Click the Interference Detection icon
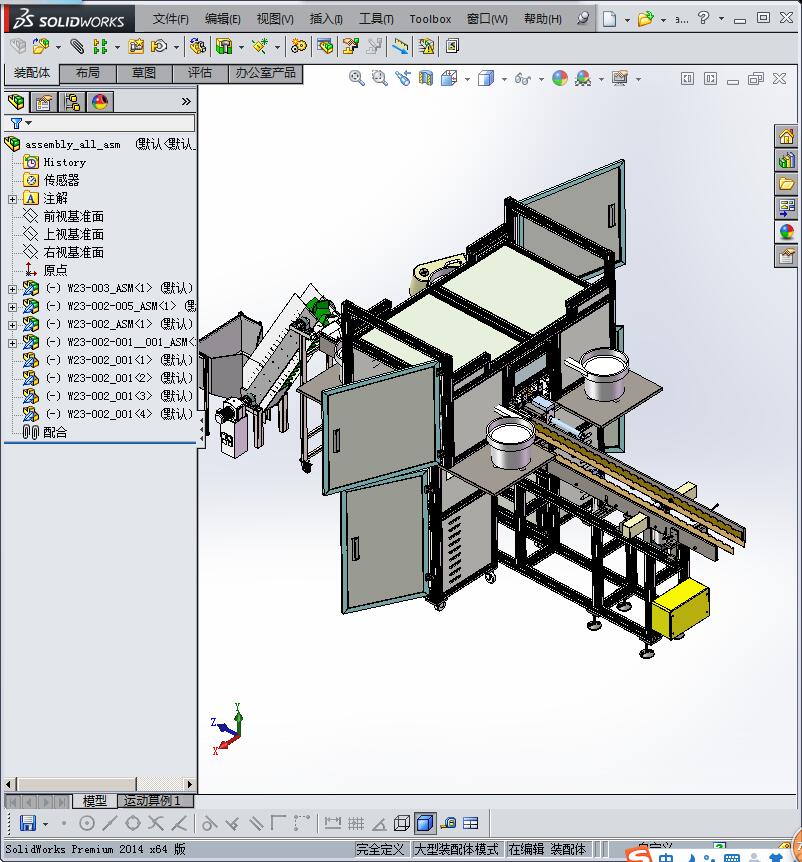 pyautogui.click(x=401, y=46)
